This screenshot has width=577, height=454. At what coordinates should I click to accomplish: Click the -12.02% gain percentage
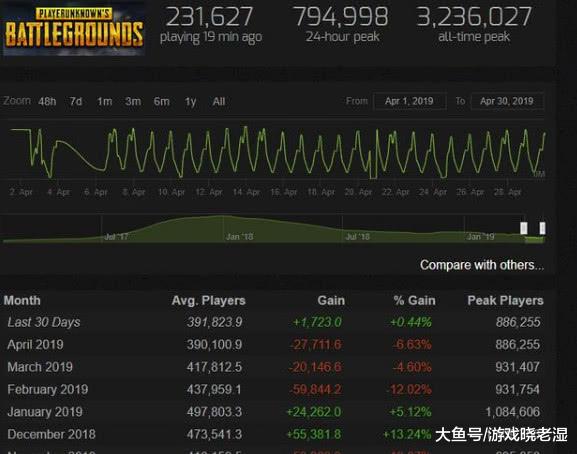click(x=410, y=390)
